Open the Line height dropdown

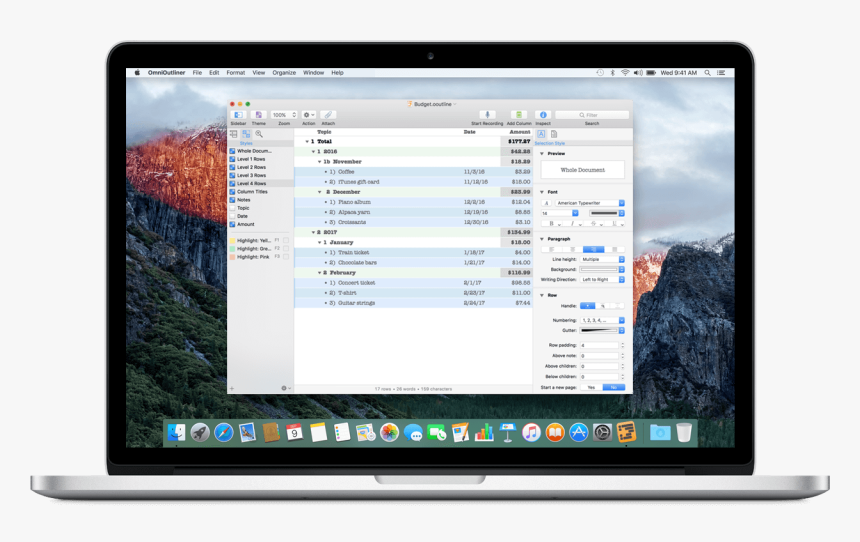[x=602, y=259]
